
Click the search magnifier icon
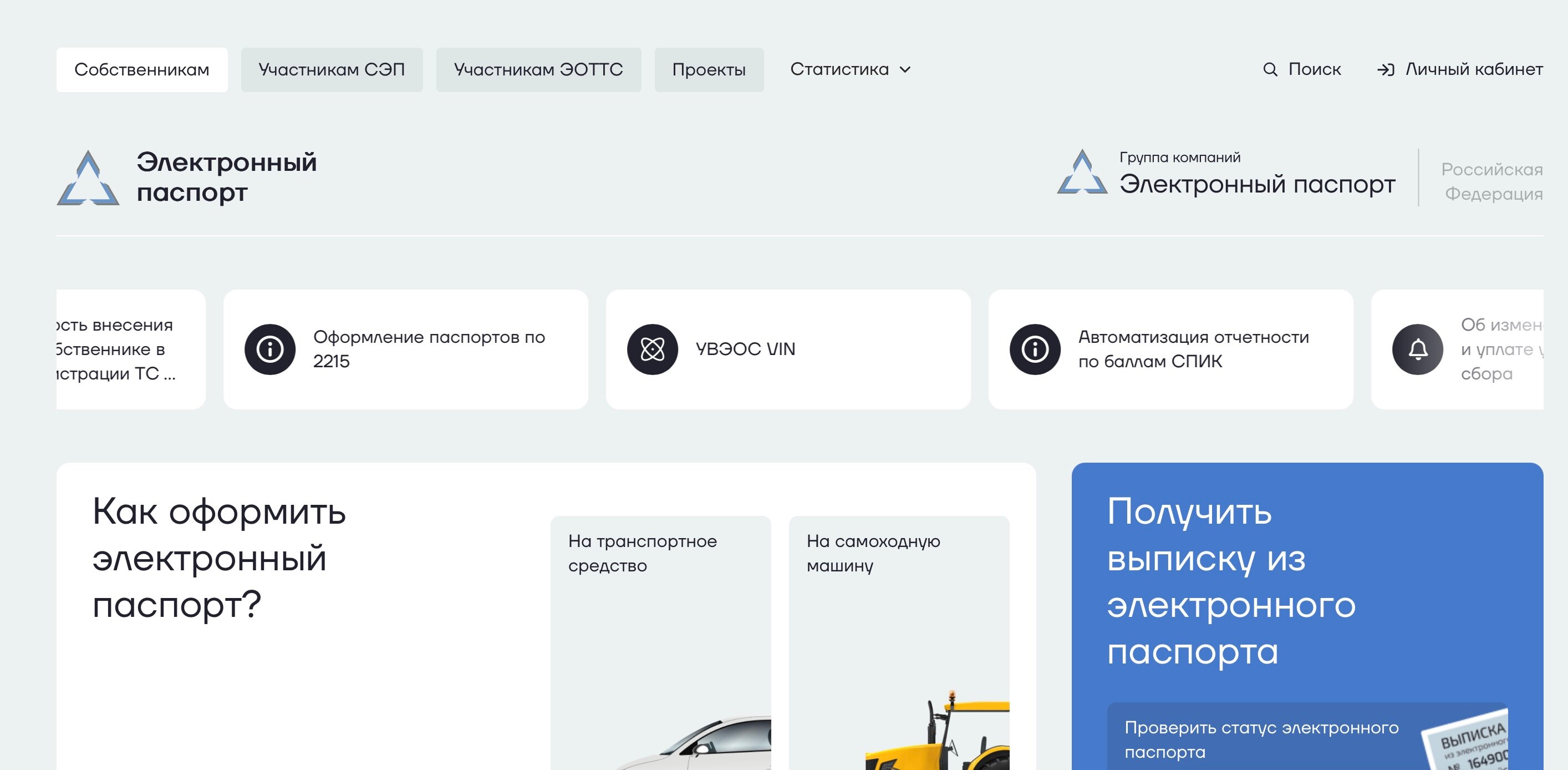[x=1270, y=69]
